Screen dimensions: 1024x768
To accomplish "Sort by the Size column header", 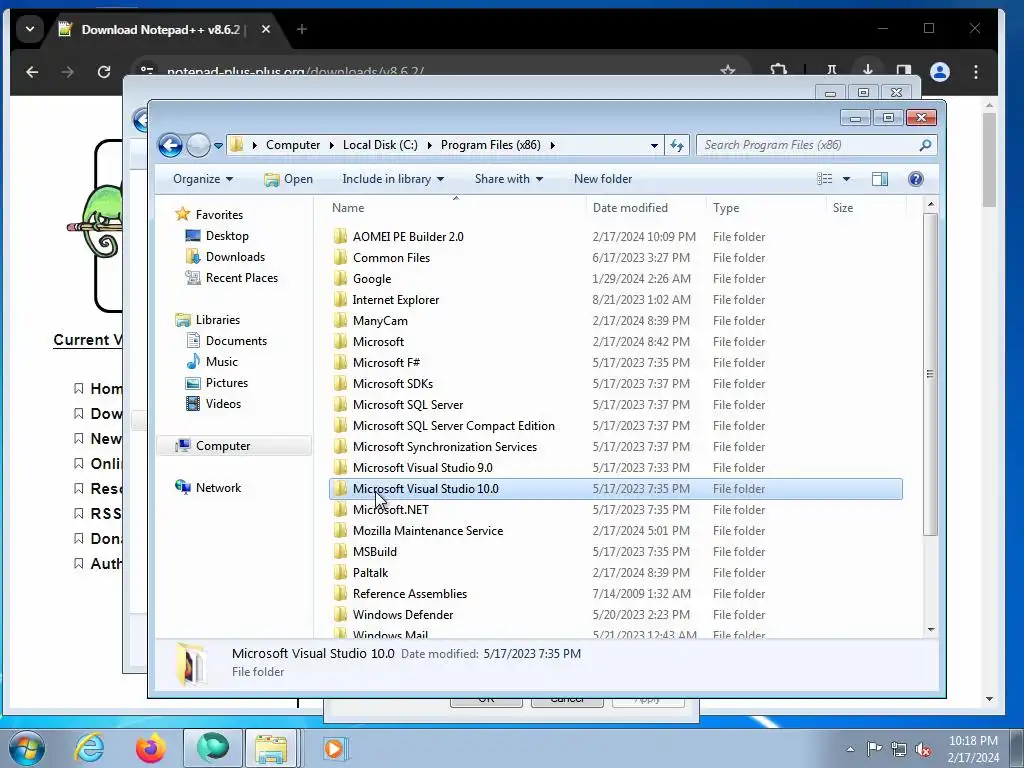I will (842, 208).
